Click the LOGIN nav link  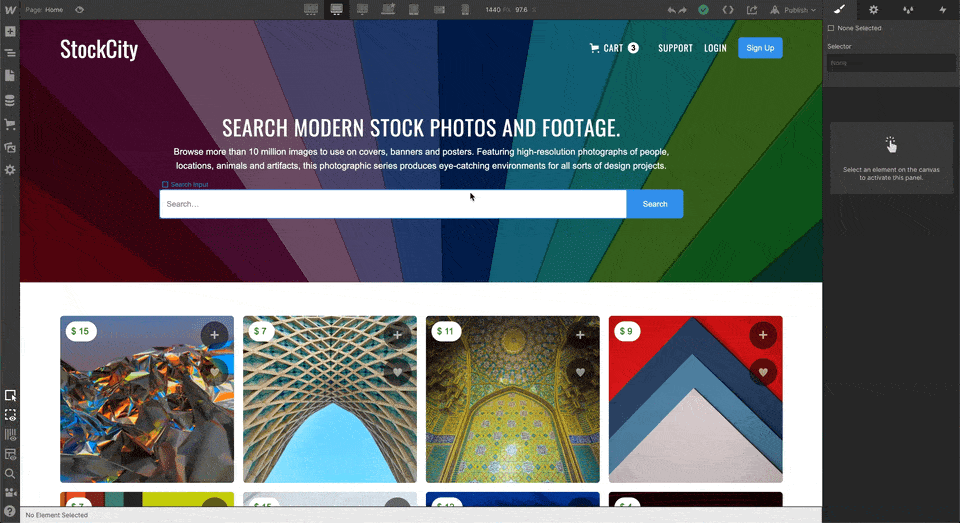[x=715, y=48]
